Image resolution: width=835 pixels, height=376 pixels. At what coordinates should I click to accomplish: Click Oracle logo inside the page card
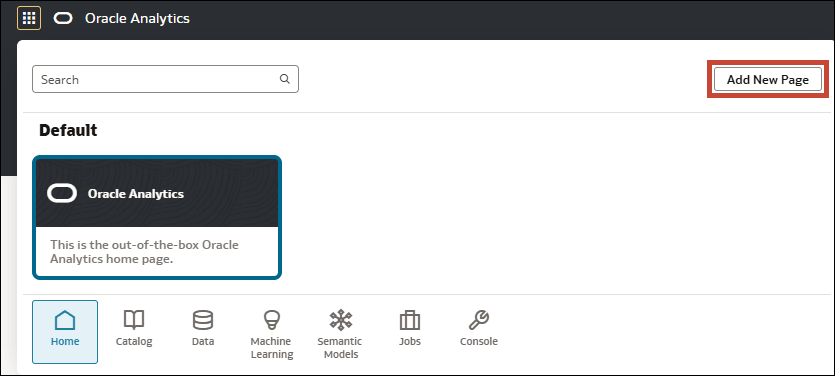click(x=62, y=194)
